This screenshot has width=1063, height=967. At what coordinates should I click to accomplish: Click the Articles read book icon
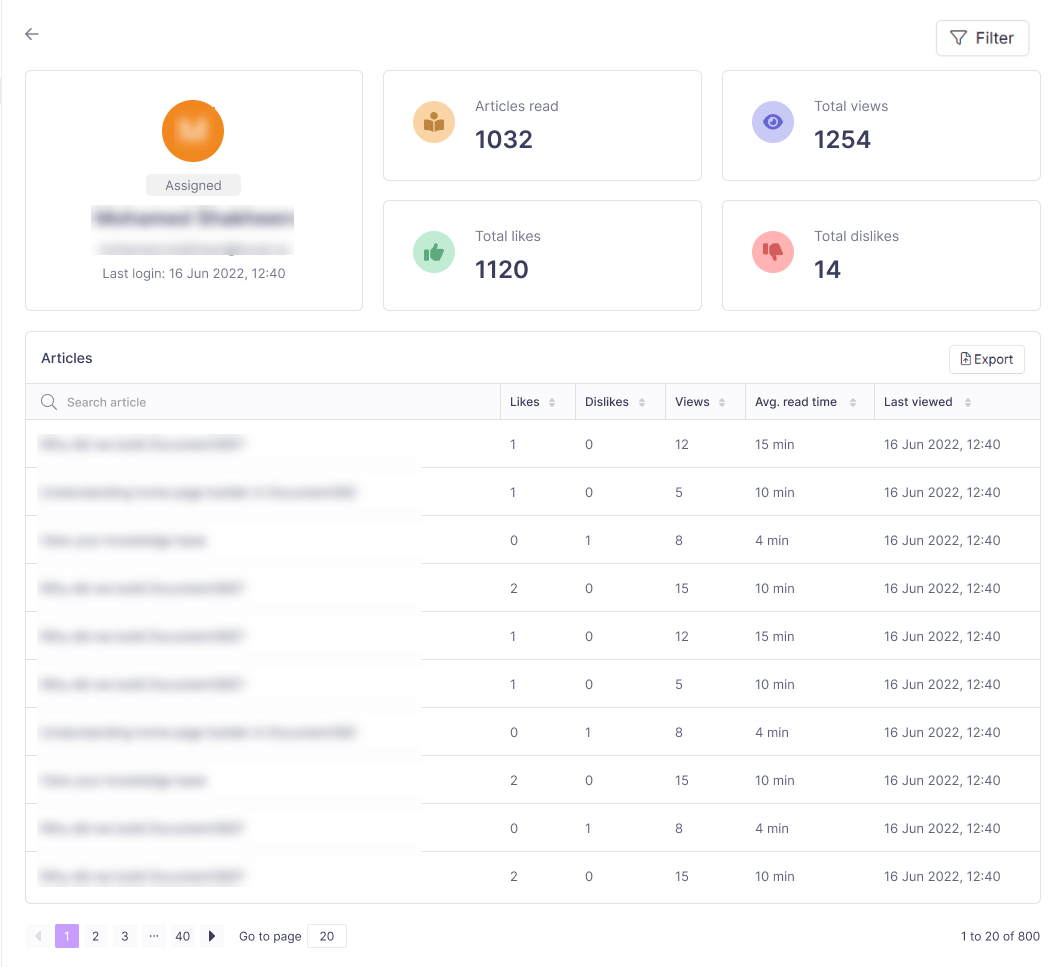434,122
